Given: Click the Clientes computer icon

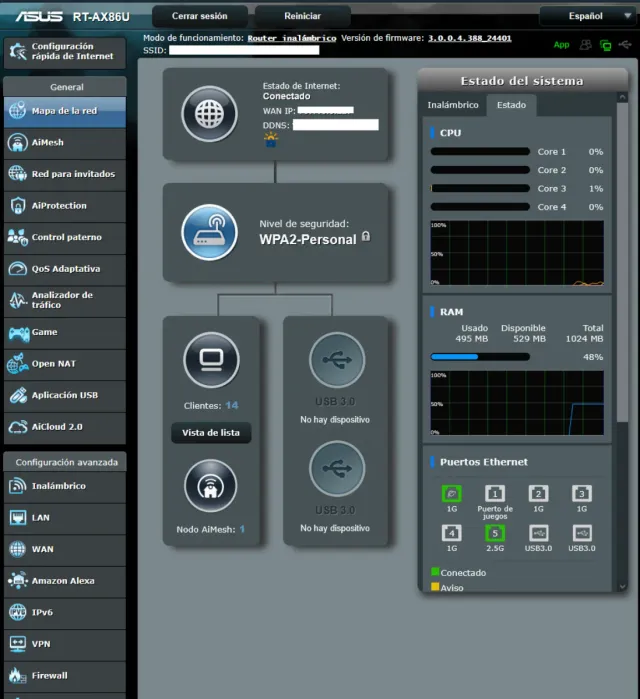Looking at the screenshot, I should 211,360.
